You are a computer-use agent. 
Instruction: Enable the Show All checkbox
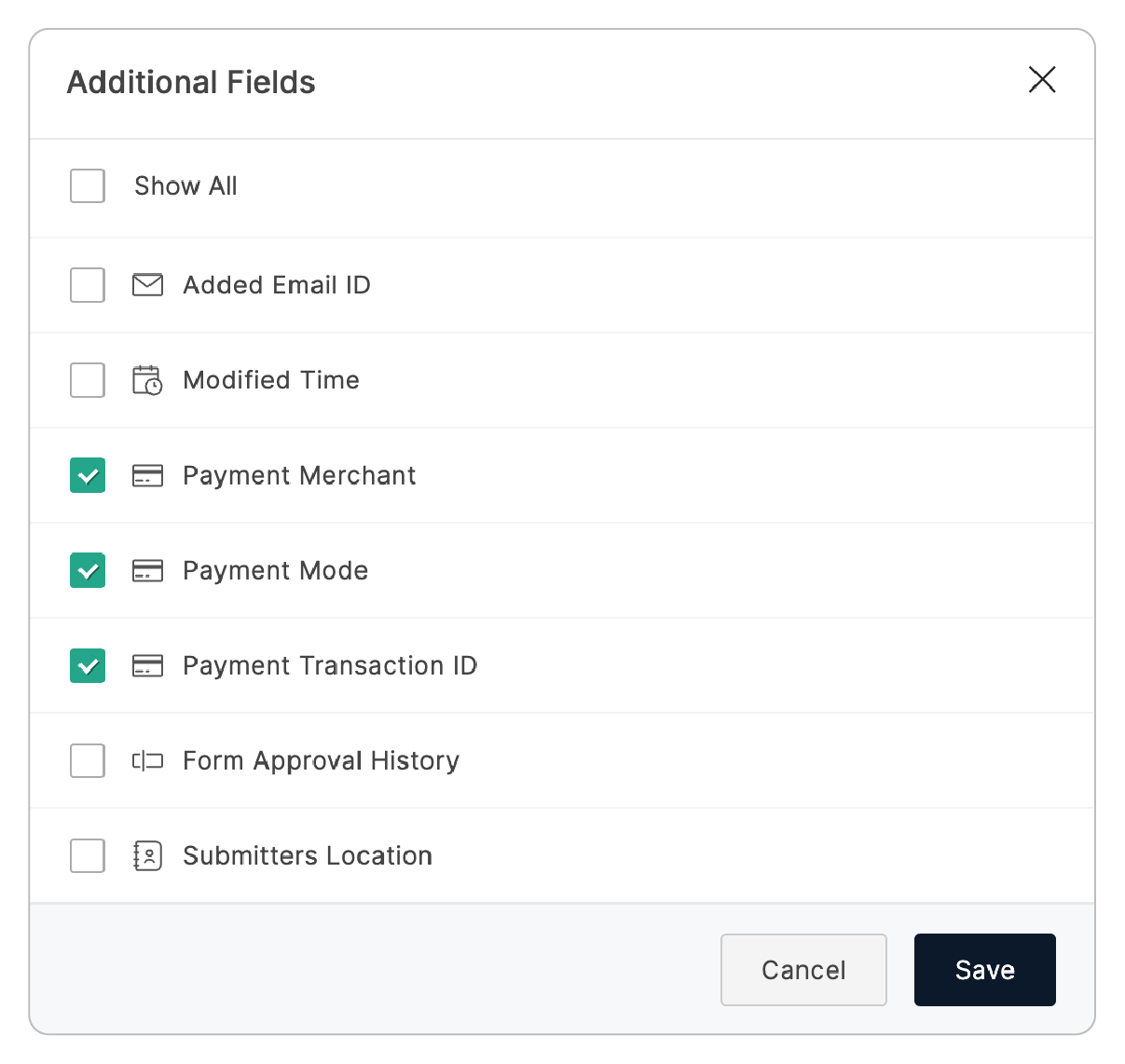click(x=87, y=186)
